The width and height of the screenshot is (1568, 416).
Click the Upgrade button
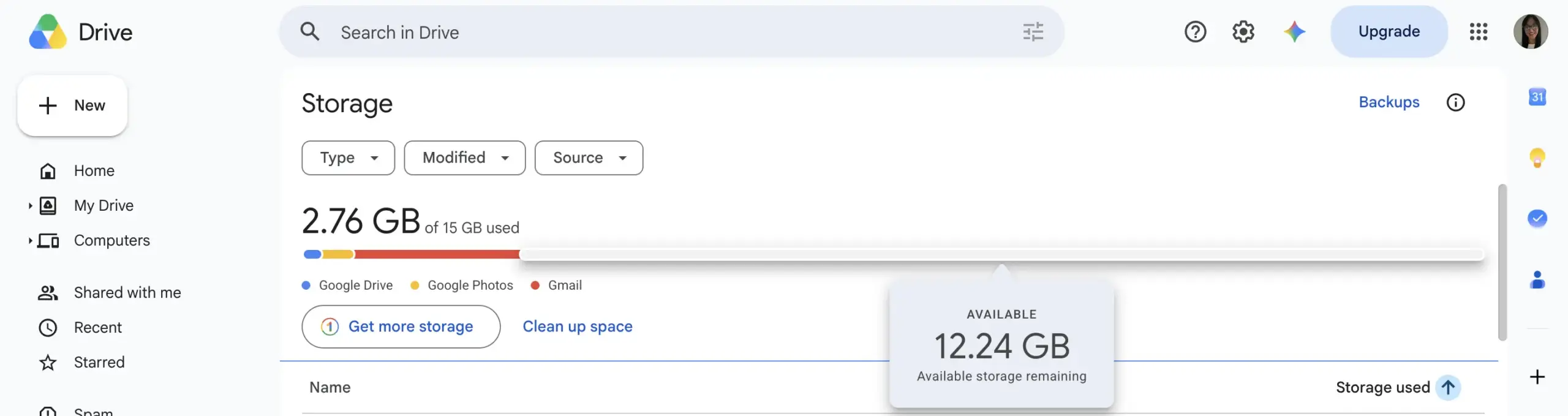pyautogui.click(x=1389, y=32)
